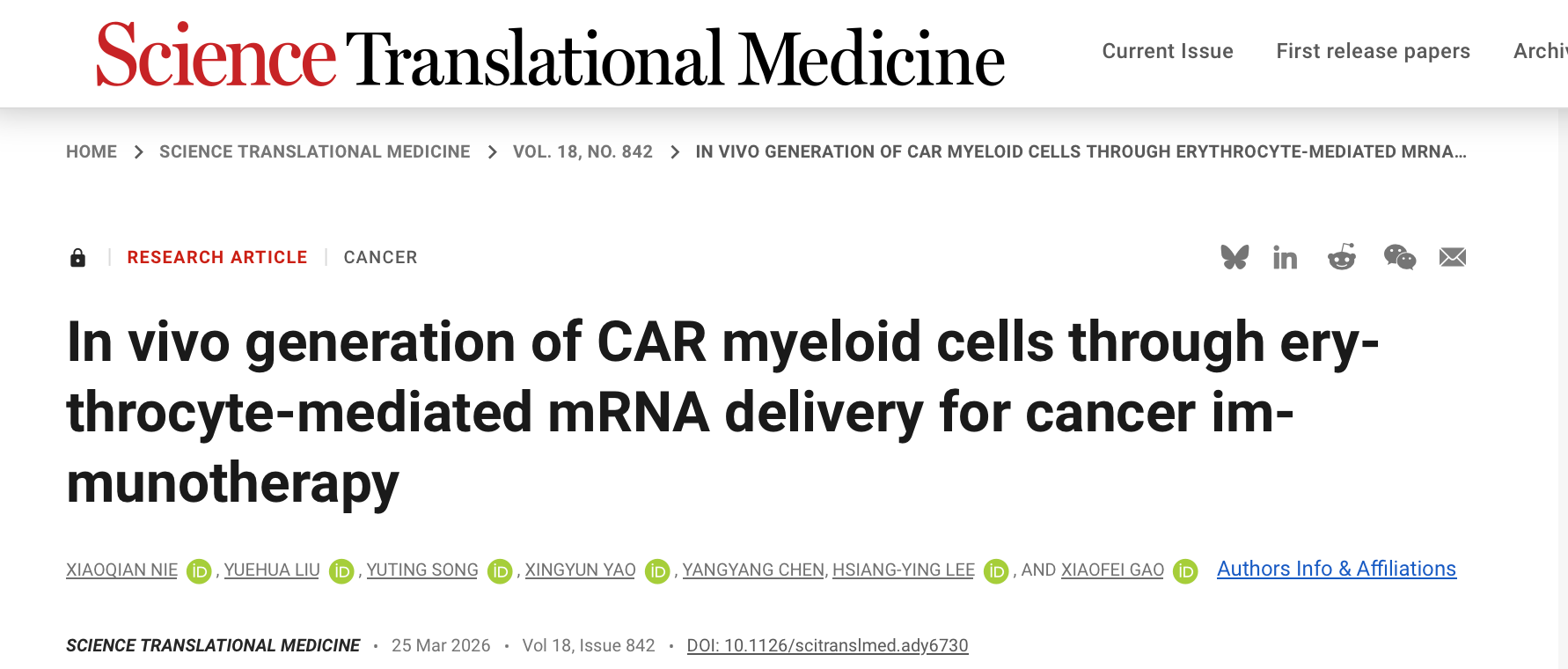
Task: Click the Science Translational Medicine logo
Action: pos(550,56)
